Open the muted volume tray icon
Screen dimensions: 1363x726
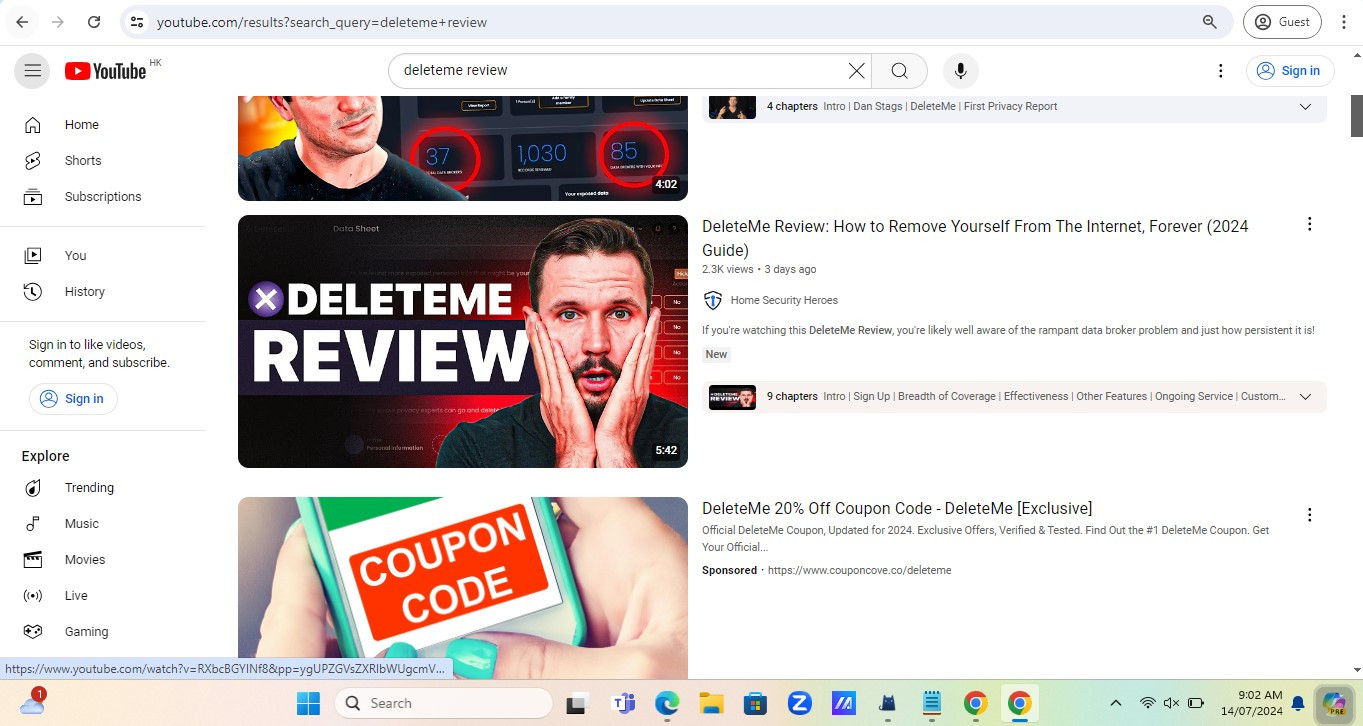(1172, 703)
